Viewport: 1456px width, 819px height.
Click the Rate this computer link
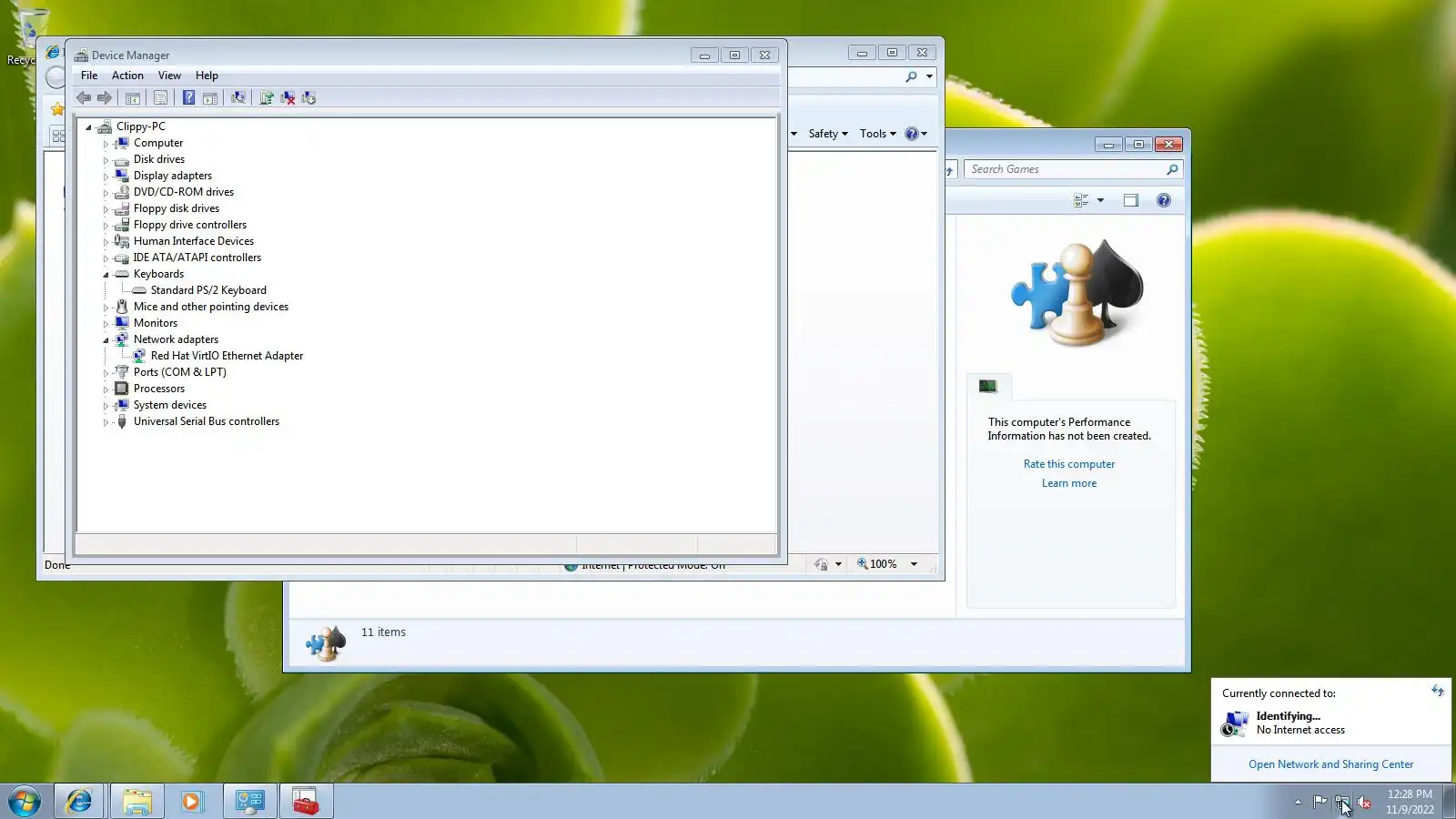point(1069,464)
